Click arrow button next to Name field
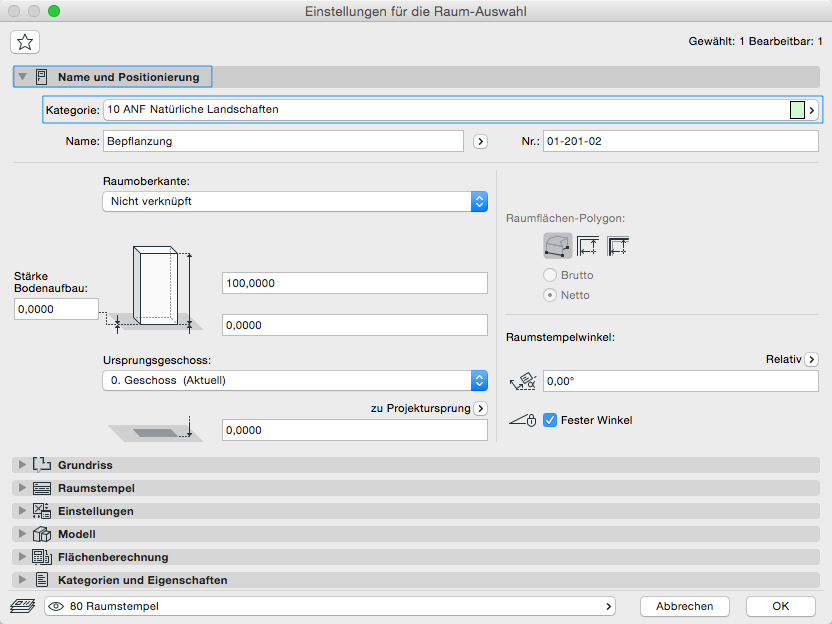Viewport: 832px width, 624px height. tap(480, 142)
